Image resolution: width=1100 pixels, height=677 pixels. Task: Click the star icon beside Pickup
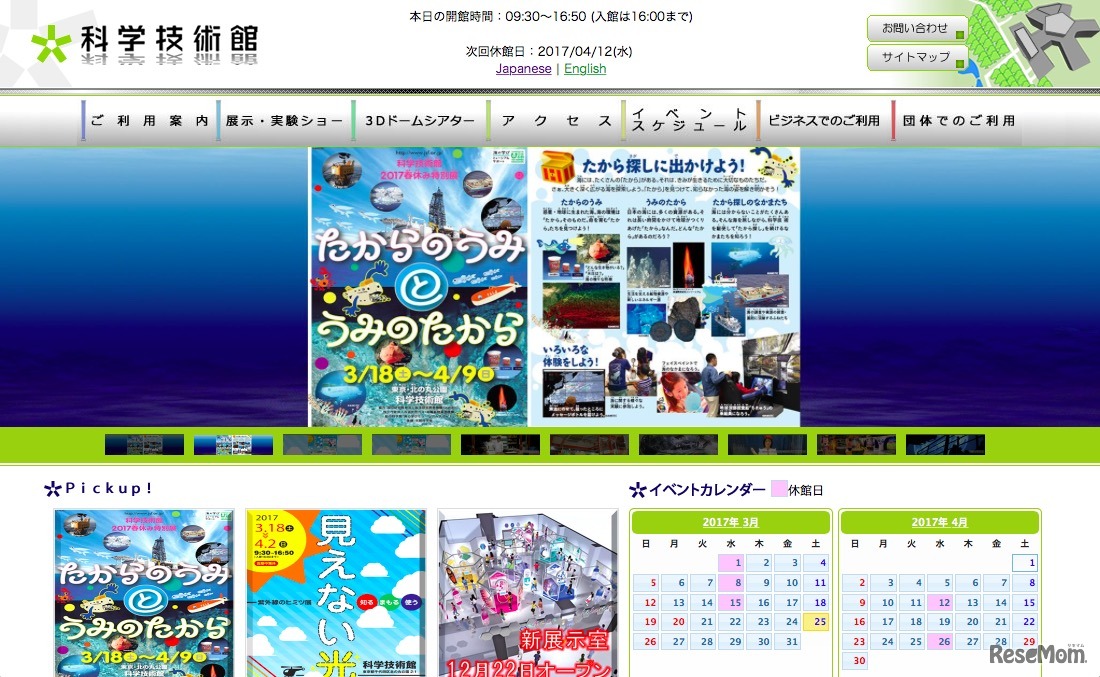coord(53,489)
